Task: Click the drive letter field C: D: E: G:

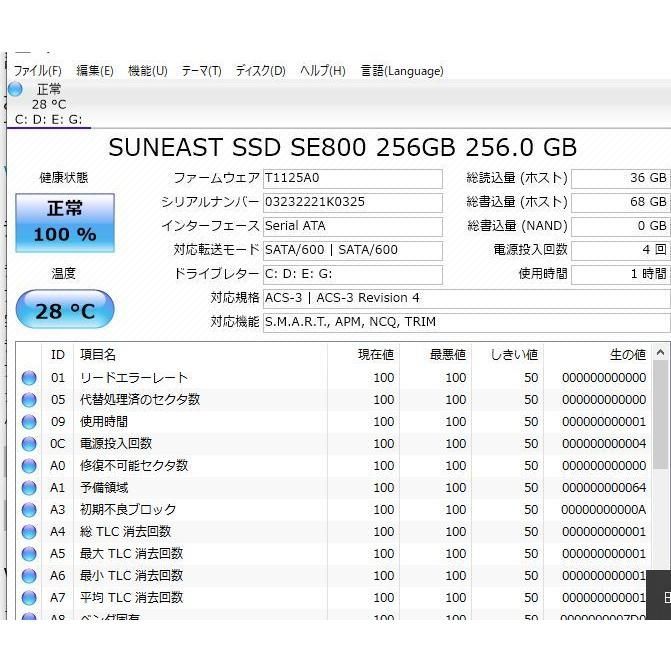Action: click(353, 274)
